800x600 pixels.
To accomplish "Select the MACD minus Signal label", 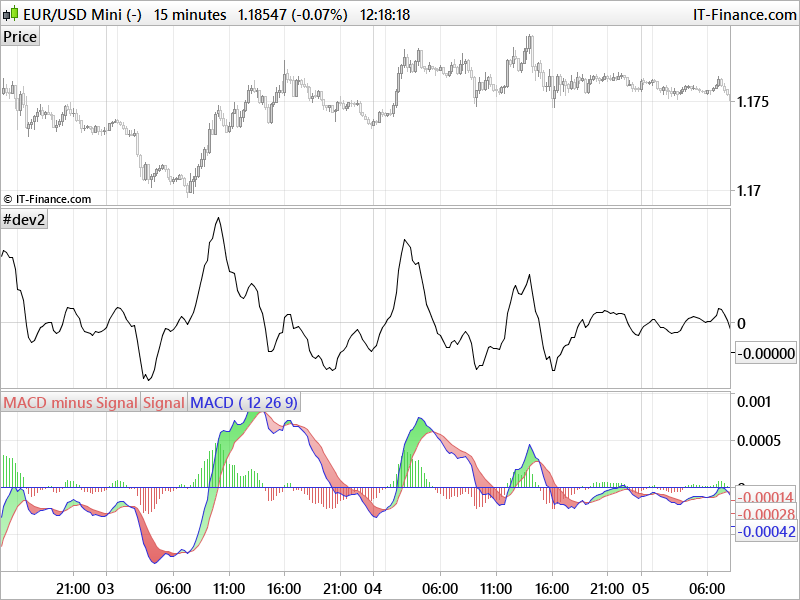I will point(70,403).
